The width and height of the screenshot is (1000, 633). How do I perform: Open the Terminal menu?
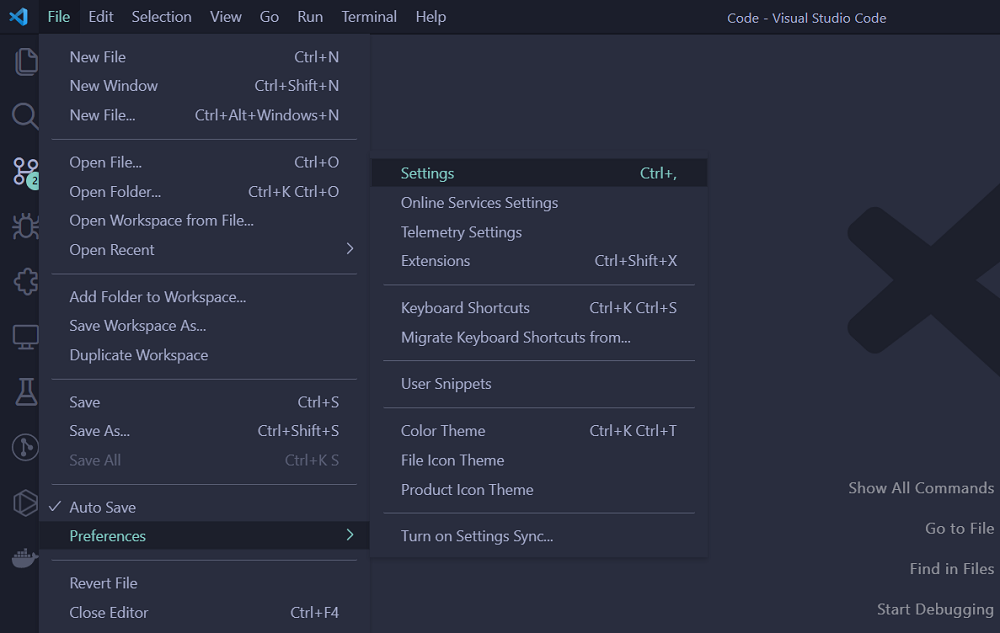369,17
